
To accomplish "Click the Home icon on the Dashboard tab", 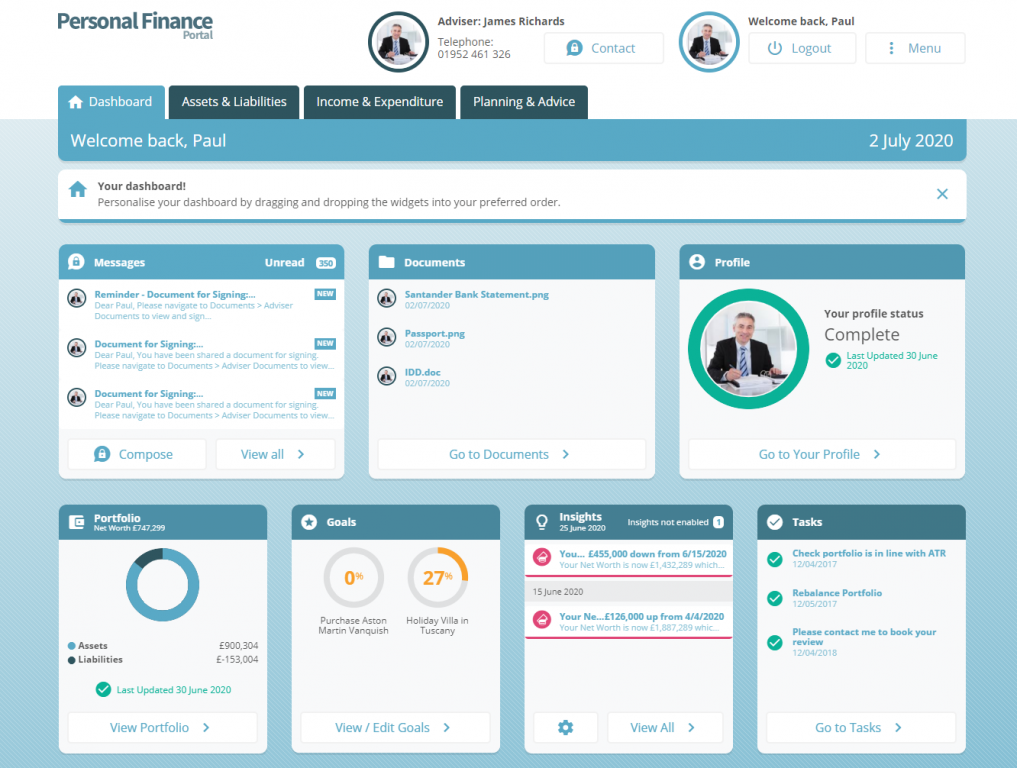I will [x=77, y=101].
